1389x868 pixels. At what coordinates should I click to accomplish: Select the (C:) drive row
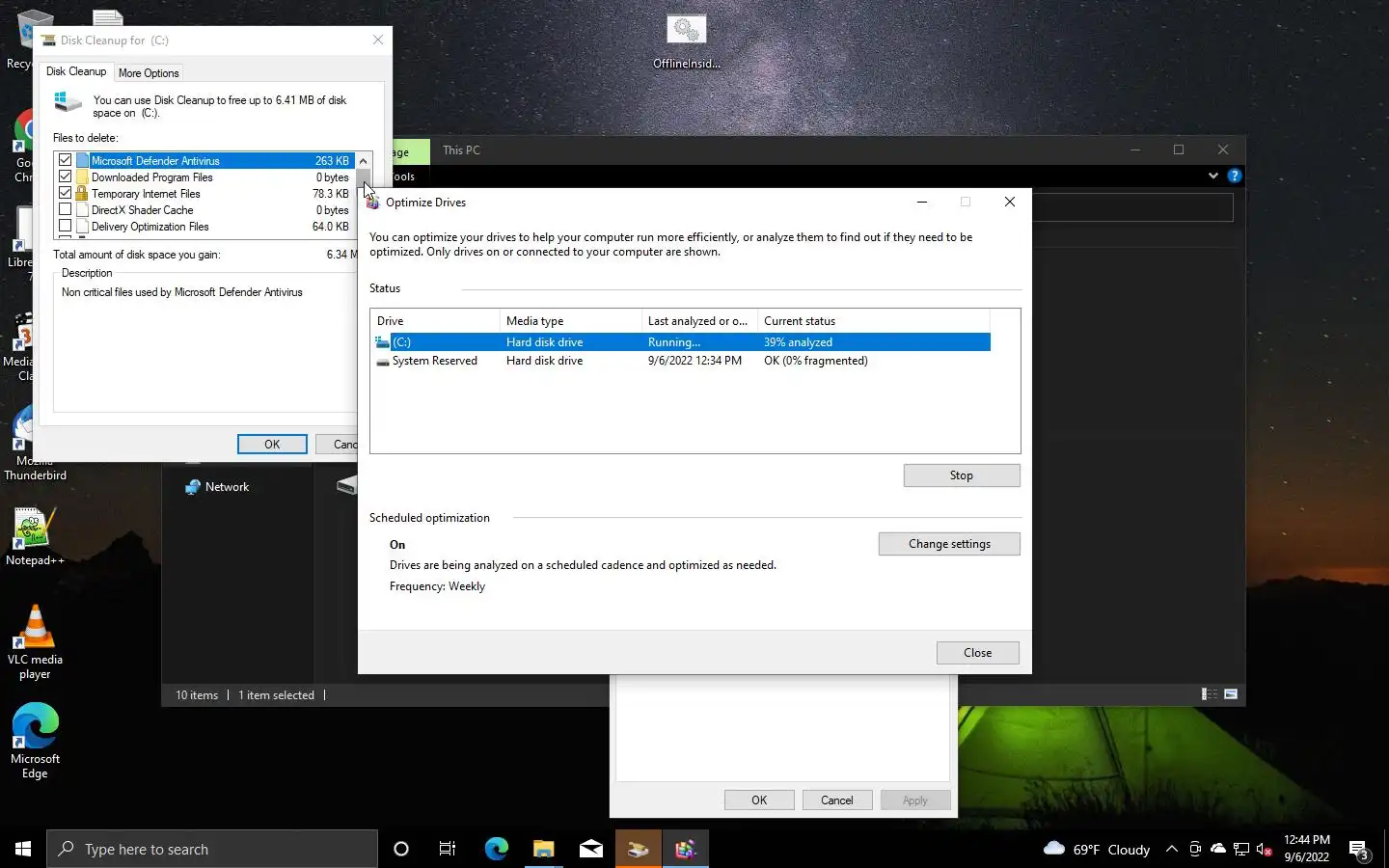pyautogui.click(x=681, y=342)
